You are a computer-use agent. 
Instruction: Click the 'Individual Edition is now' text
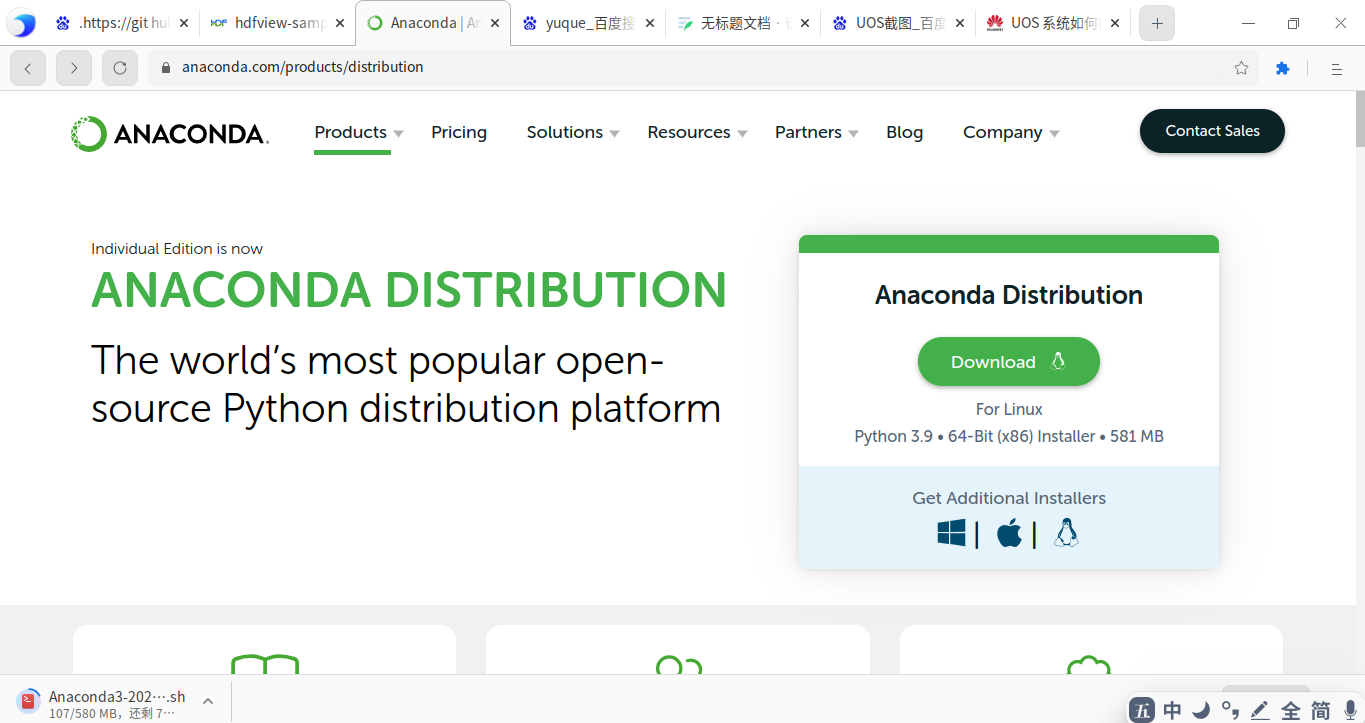177,249
